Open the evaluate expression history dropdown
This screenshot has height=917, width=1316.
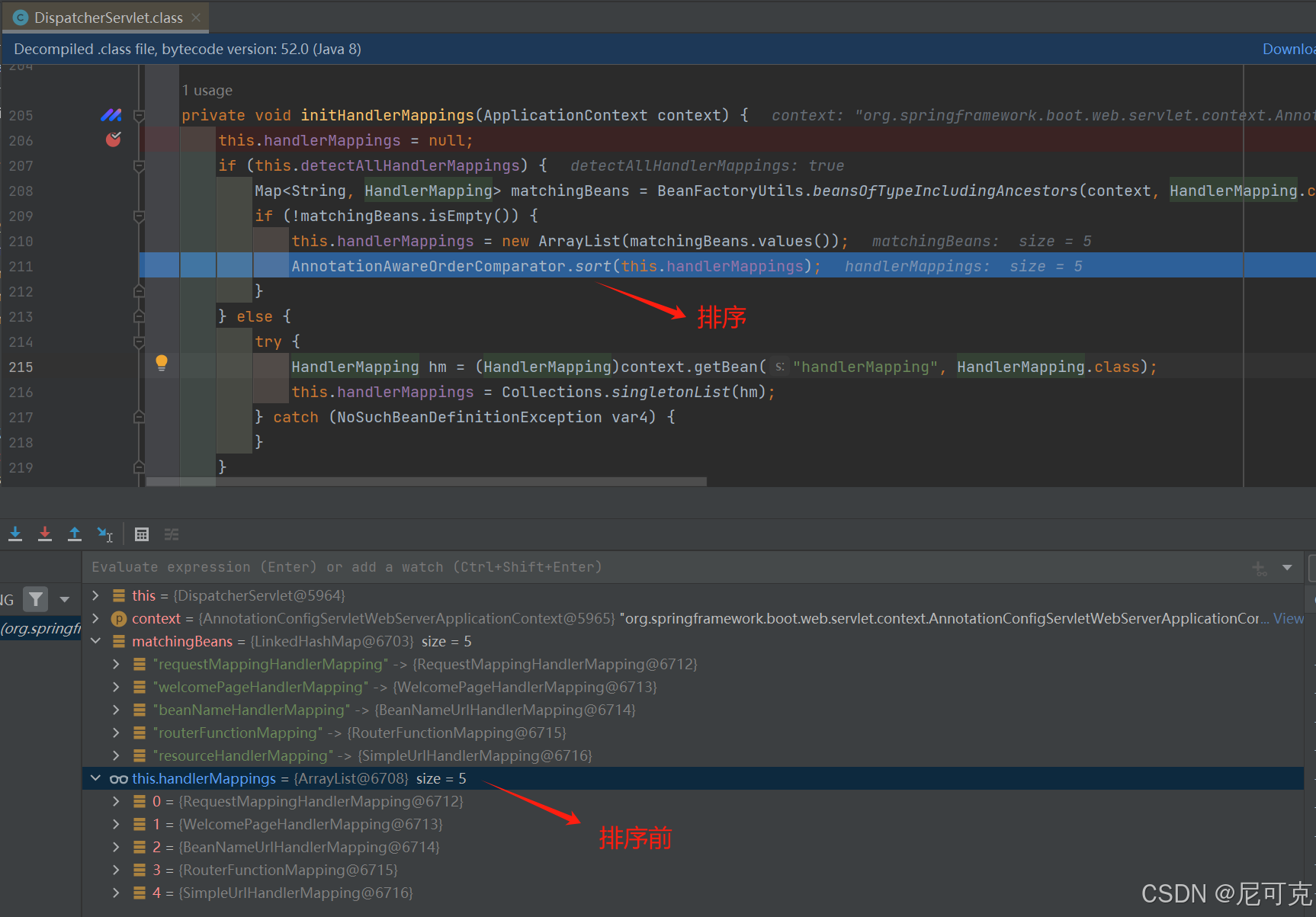[x=1287, y=568]
